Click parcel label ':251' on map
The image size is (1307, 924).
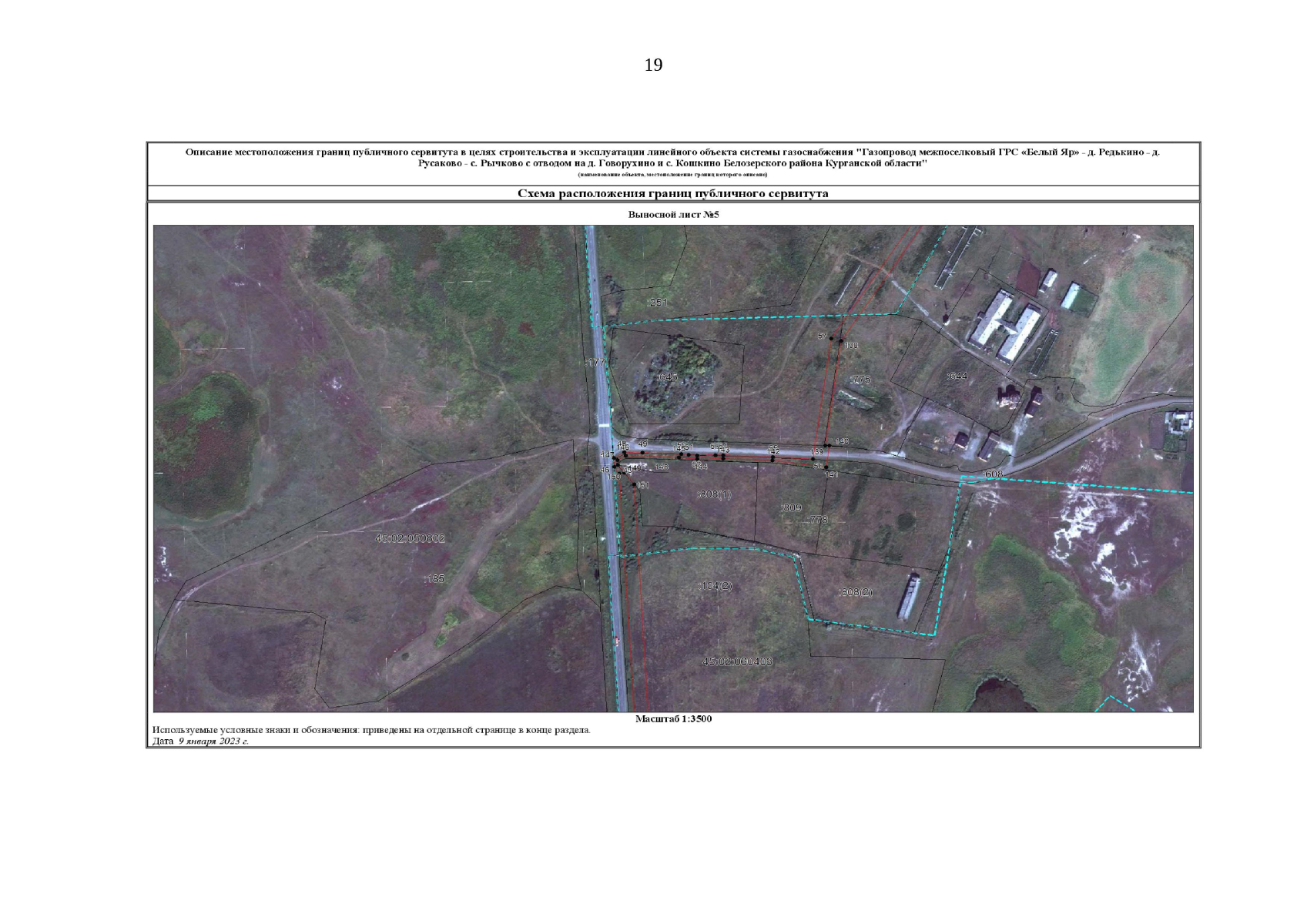[x=657, y=303]
